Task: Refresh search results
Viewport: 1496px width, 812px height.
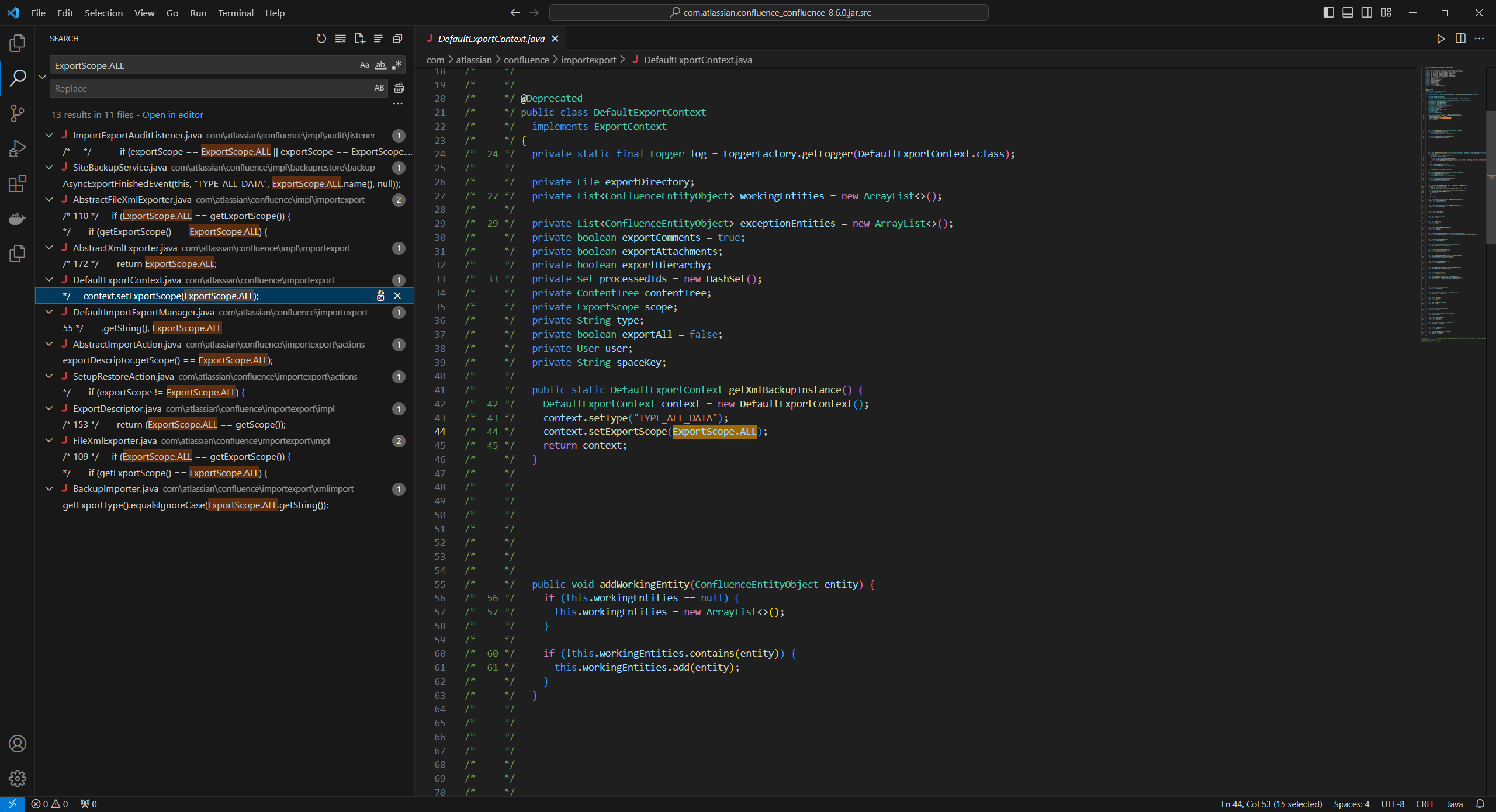Action: (321, 39)
